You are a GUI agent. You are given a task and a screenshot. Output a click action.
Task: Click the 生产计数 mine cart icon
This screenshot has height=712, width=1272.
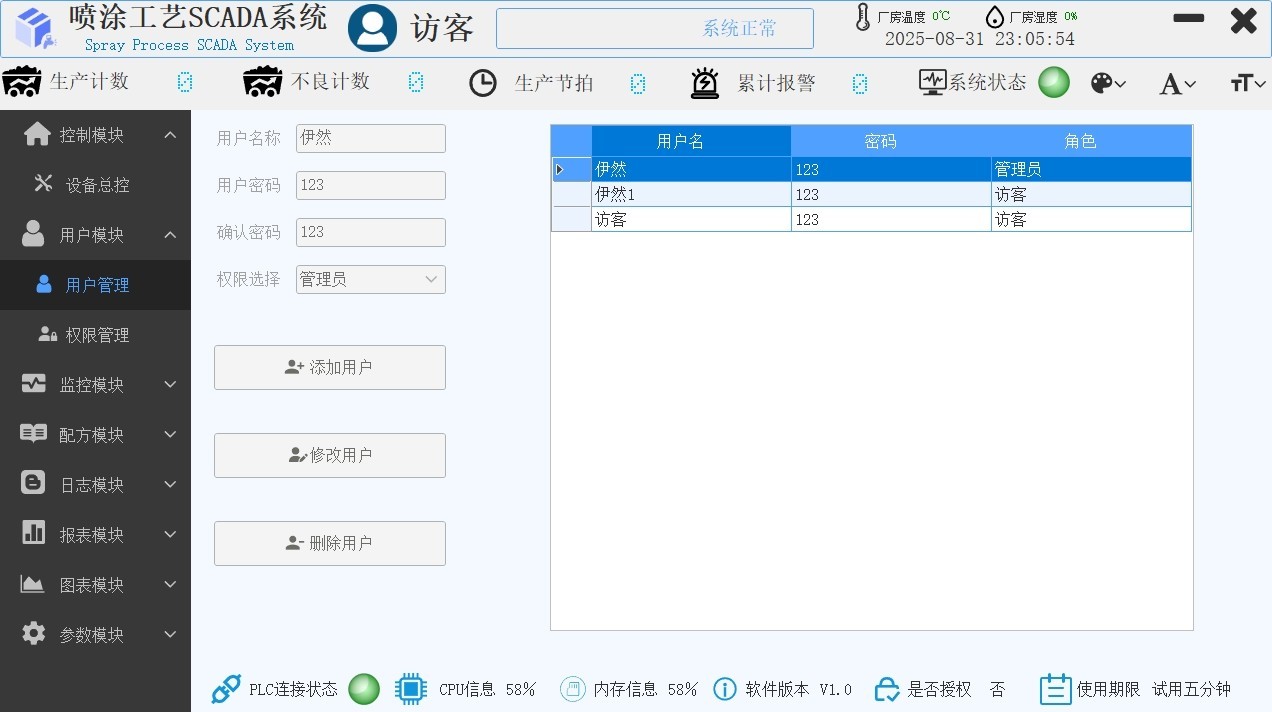pos(21,83)
